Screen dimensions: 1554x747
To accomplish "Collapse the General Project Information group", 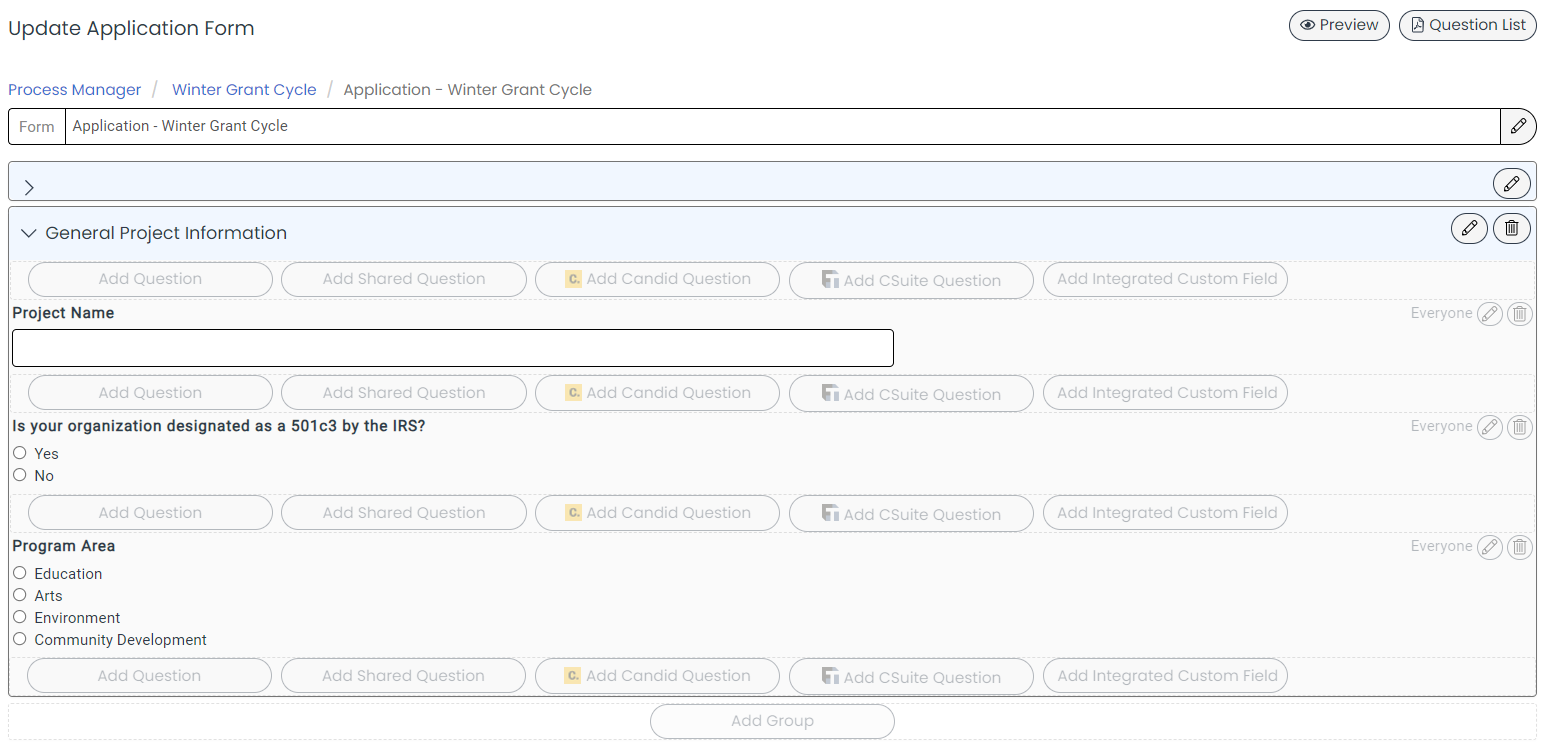I will click(x=28, y=232).
